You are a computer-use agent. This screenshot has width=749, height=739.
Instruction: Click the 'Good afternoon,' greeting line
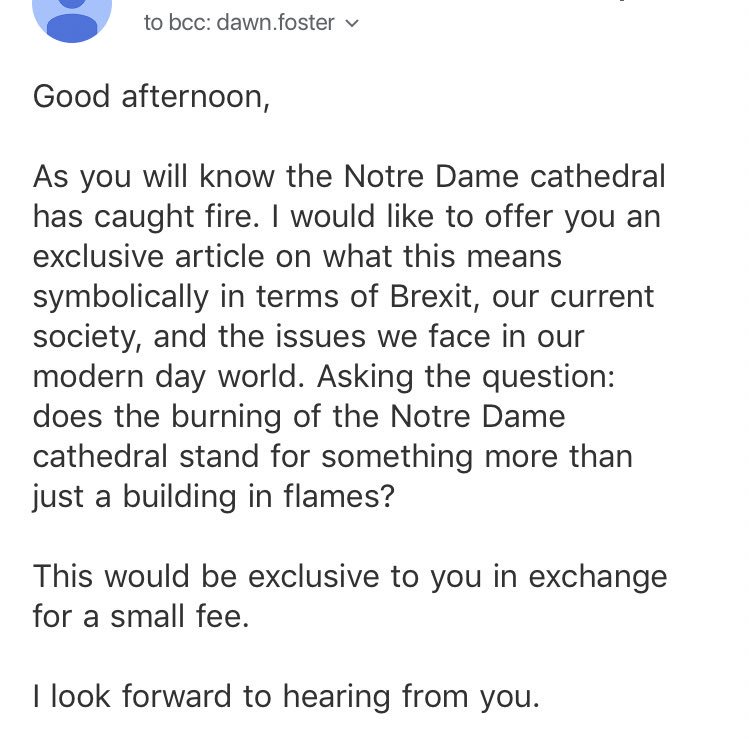(152, 97)
